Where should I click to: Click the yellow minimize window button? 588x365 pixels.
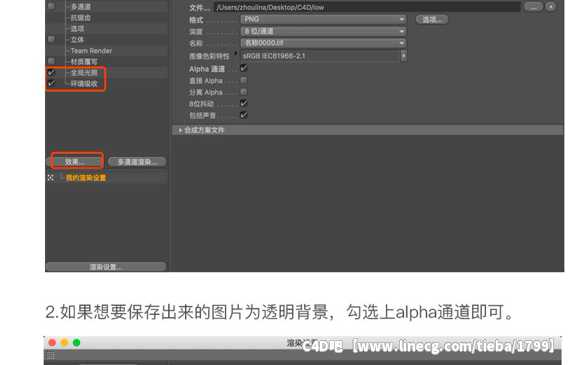coord(64,342)
